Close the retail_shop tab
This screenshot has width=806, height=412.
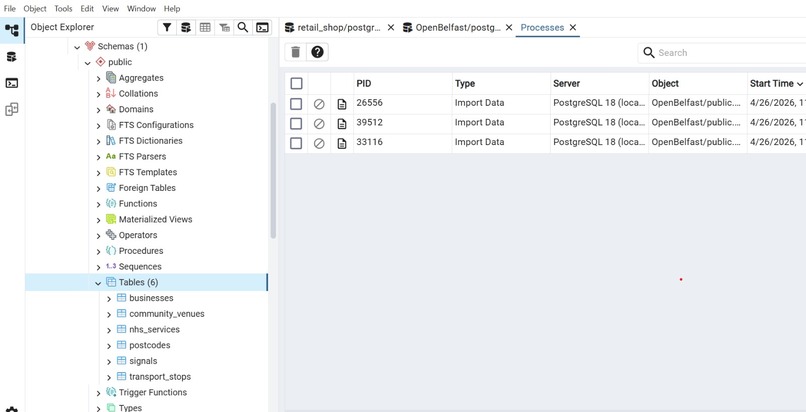[391, 28]
